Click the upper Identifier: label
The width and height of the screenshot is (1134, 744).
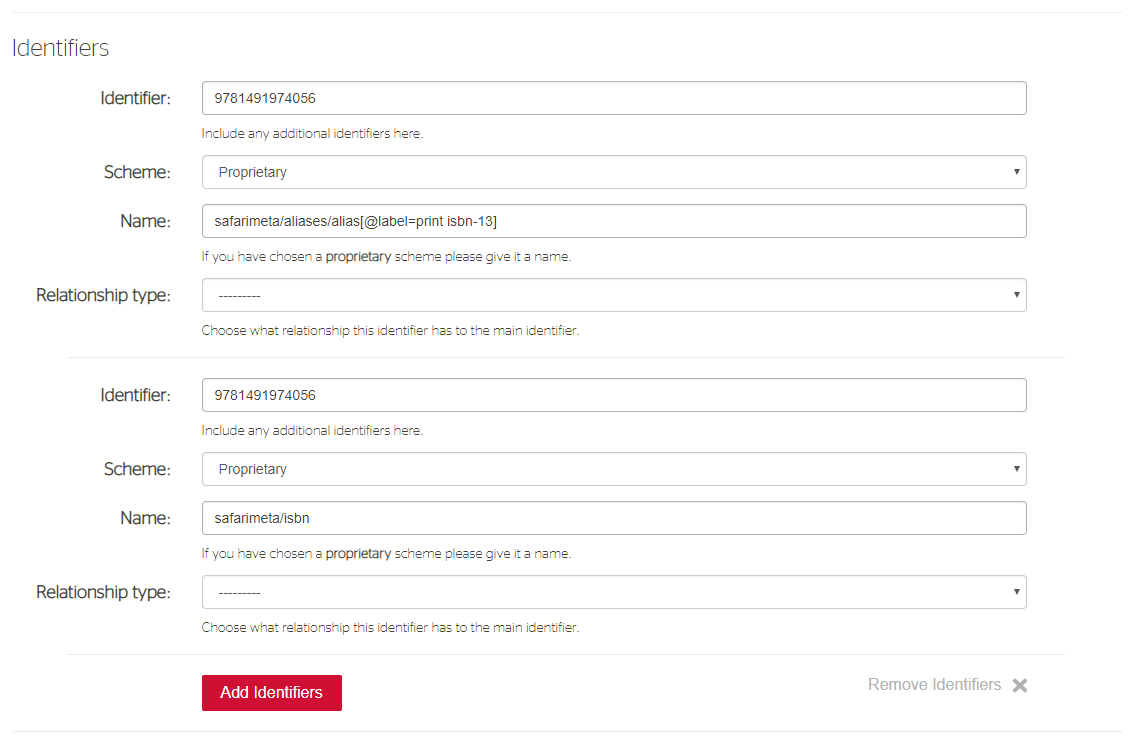click(x=135, y=98)
